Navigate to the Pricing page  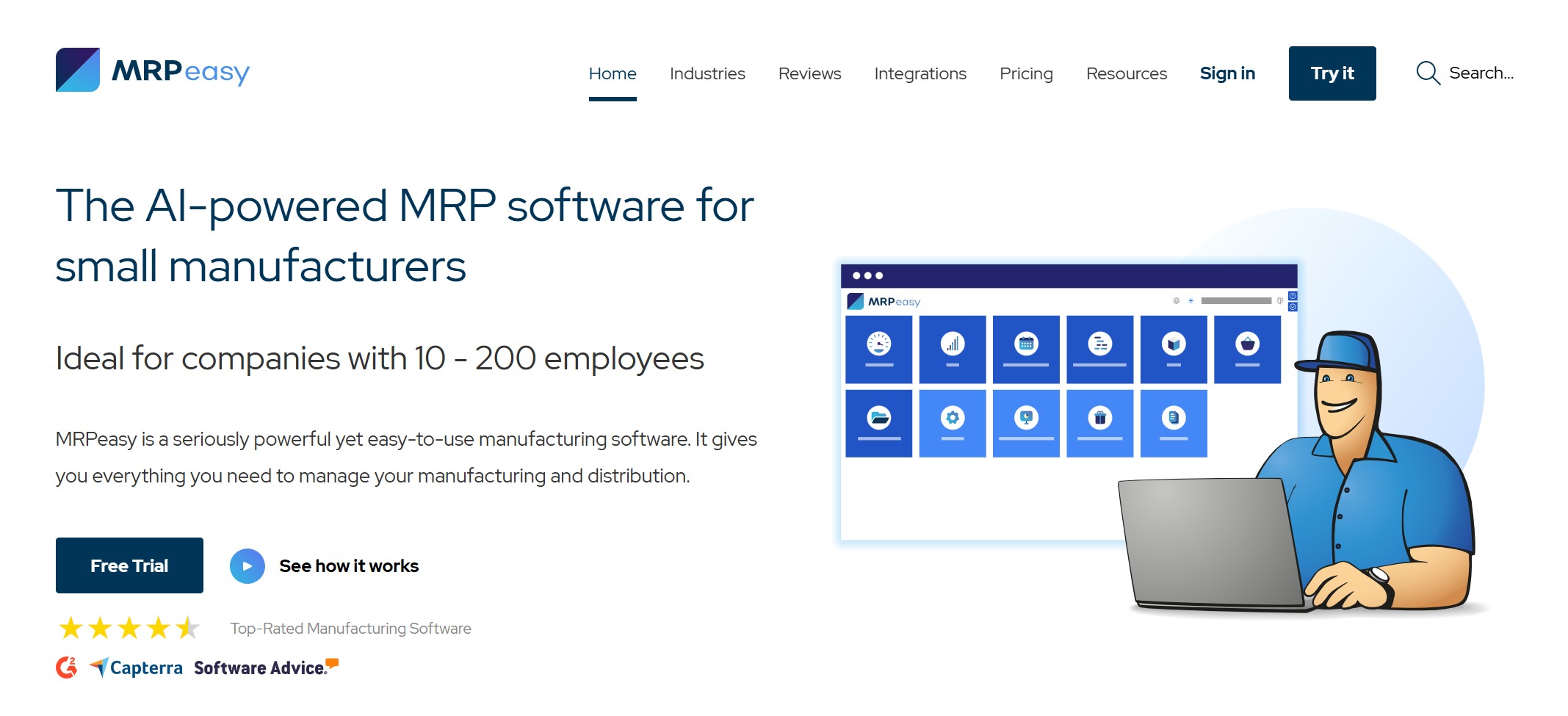pos(1025,73)
